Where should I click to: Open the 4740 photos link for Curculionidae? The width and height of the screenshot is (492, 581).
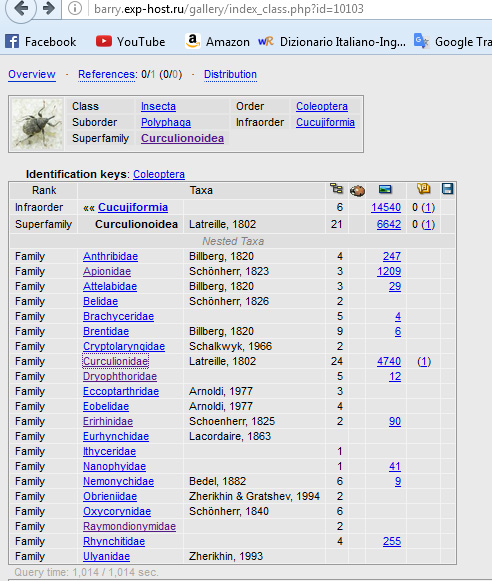(389, 361)
